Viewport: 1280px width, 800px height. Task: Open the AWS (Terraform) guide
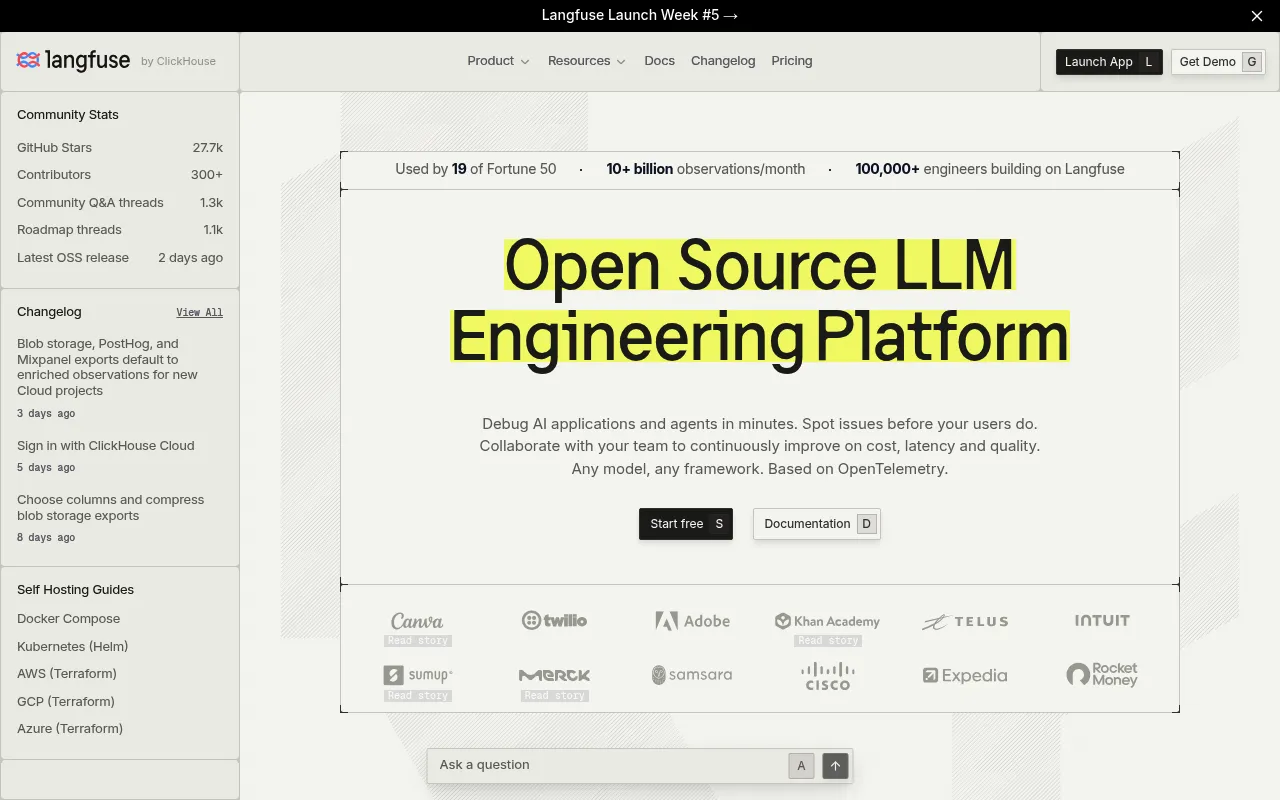pyautogui.click(x=67, y=674)
